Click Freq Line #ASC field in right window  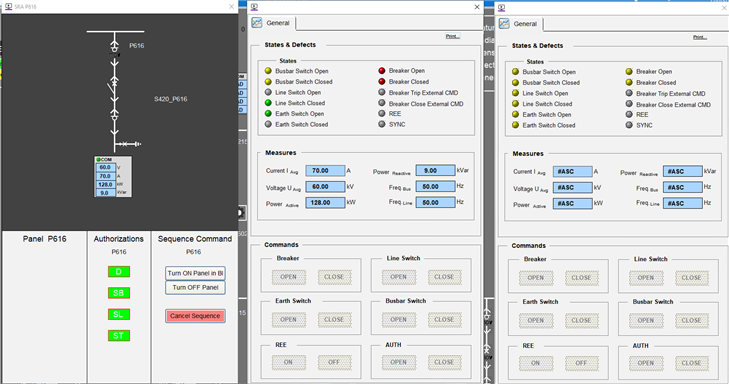[x=683, y=204]
